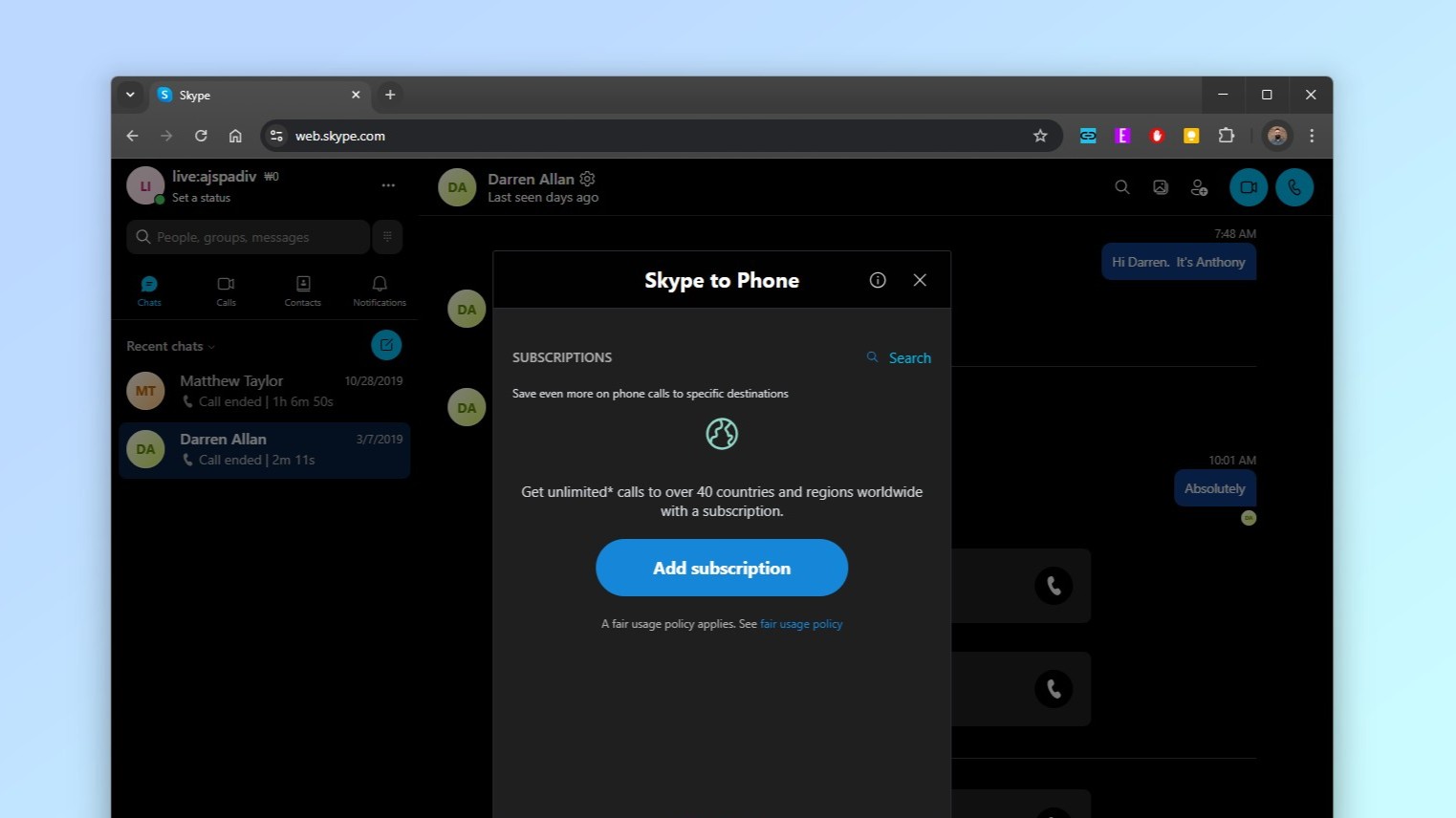Viewport: 1456px width, 818px height.
Task: Switch to the Calls tab
Action: coord(226,291)
